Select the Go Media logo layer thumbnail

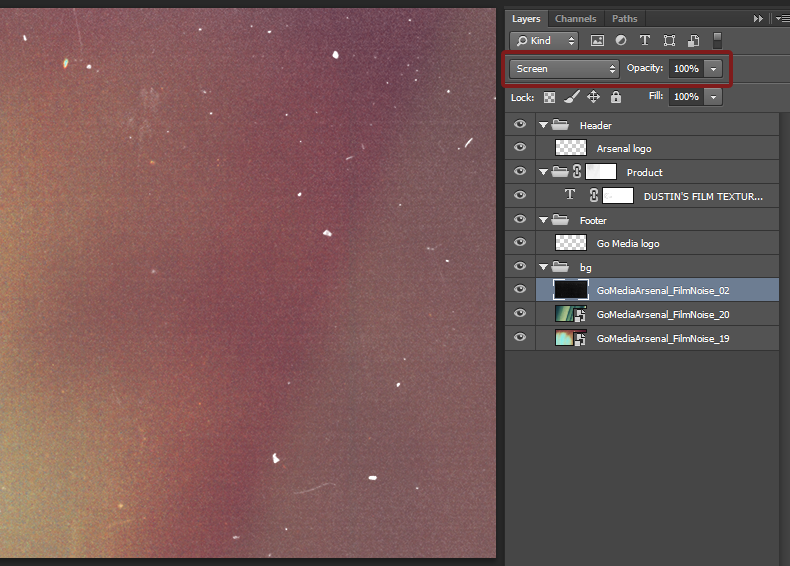pyautogui.click(x=570, y=243)
